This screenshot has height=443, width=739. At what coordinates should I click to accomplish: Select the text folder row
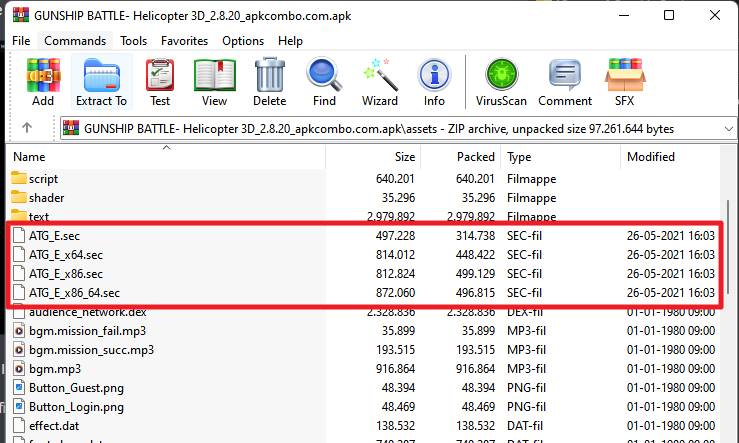(x=363, y=216)
